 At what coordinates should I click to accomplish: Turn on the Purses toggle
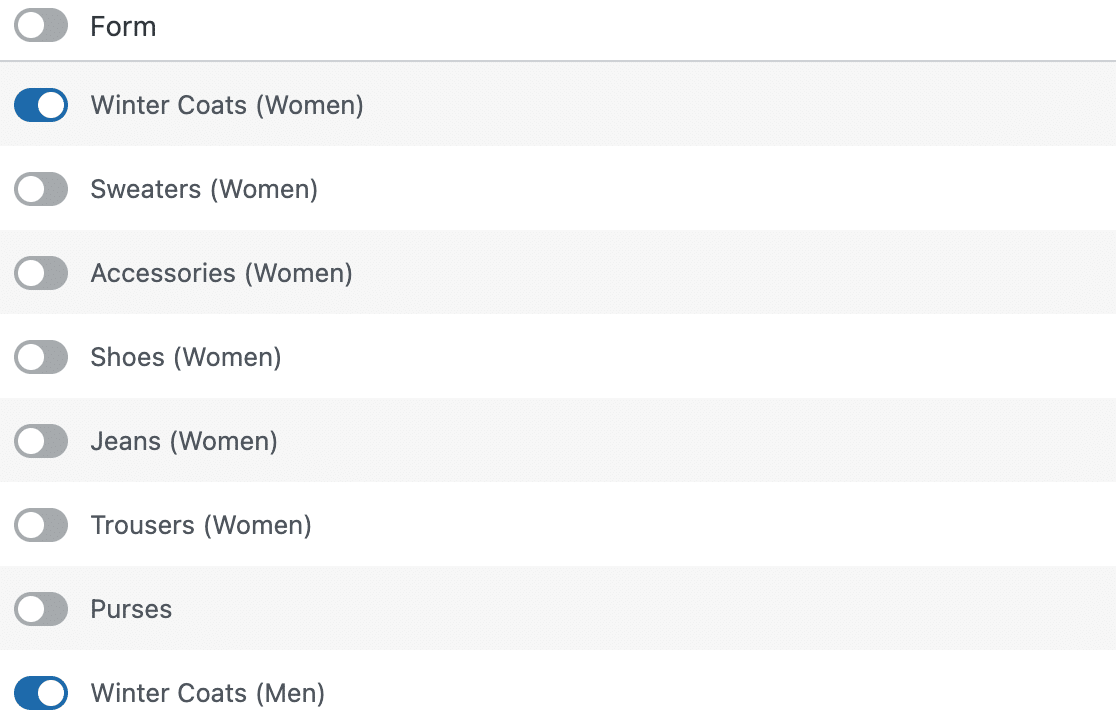tap(41, 609)
